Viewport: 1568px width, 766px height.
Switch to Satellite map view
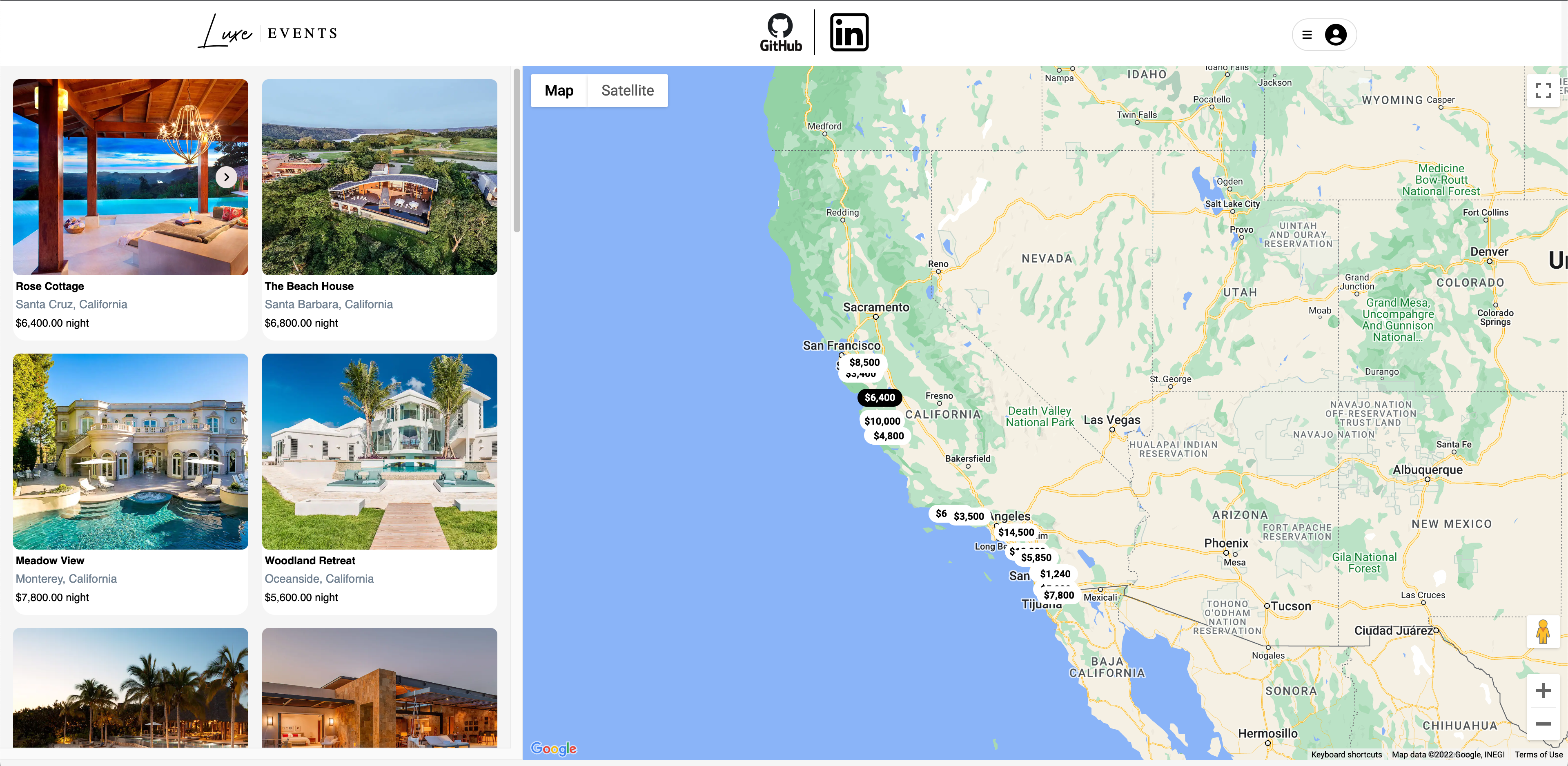[627, 91]
